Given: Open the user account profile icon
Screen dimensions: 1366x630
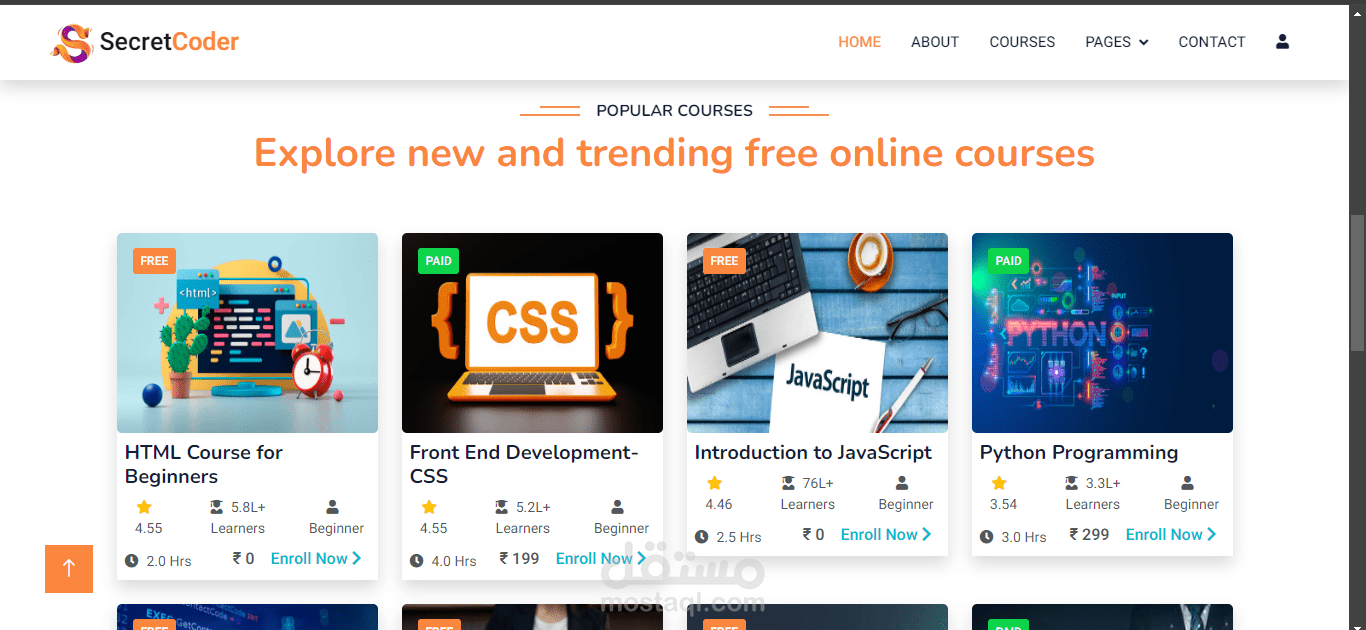Looking at the screenshot, I should click(x=1282, y=42).
